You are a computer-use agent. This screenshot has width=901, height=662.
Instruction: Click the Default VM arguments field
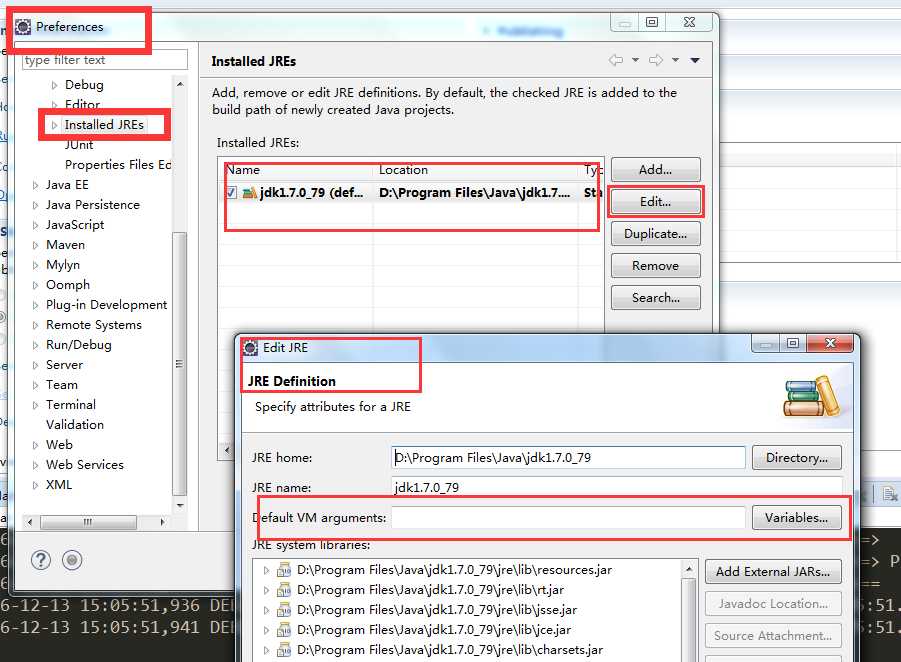(568, 518)
